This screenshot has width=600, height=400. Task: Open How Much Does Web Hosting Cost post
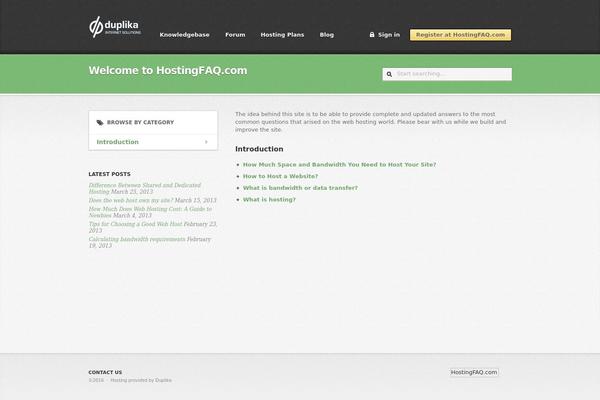[x=150, y=212]
